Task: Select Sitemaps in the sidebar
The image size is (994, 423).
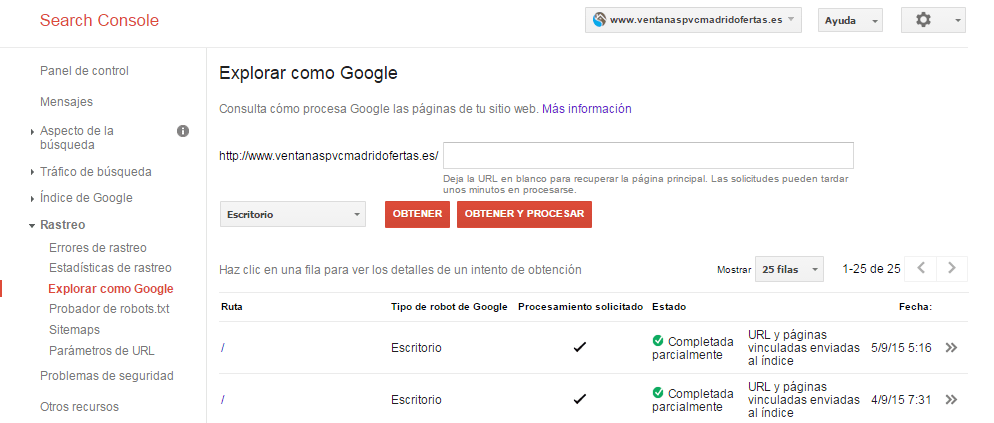Action: click(74, 330)
